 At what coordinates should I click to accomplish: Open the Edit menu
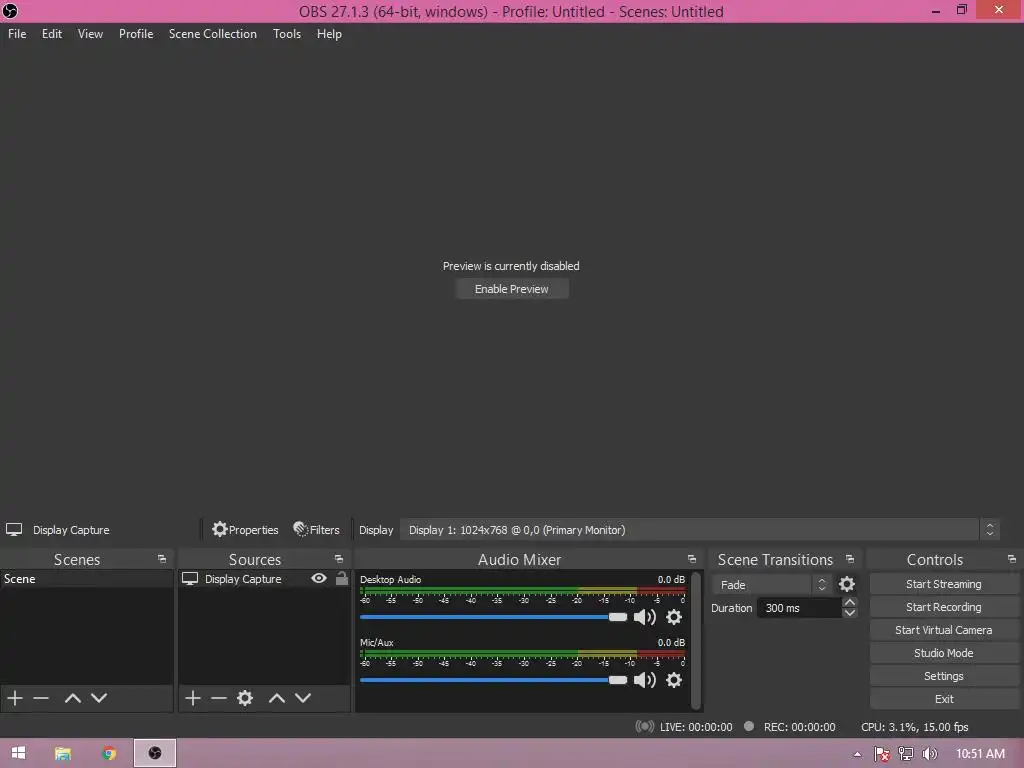tap(52, 34)
